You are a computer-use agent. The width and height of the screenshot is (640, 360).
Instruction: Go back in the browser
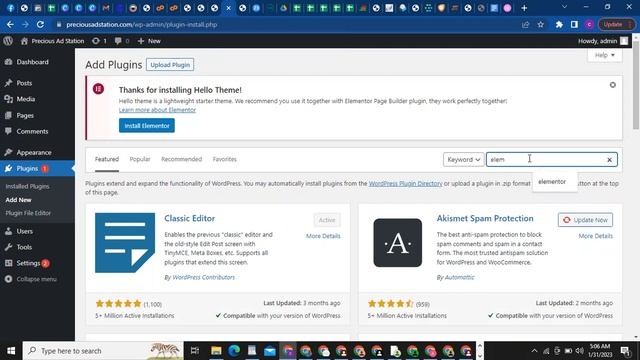pyautogui.click(x=10, y=24)
